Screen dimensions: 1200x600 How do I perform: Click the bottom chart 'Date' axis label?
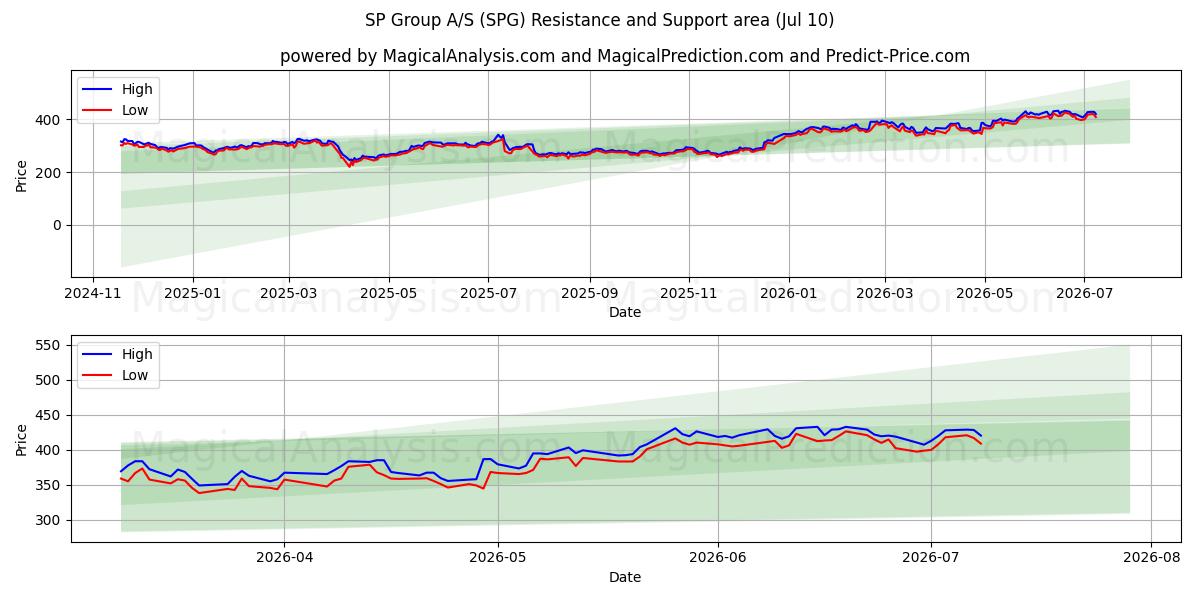(625, 577)
